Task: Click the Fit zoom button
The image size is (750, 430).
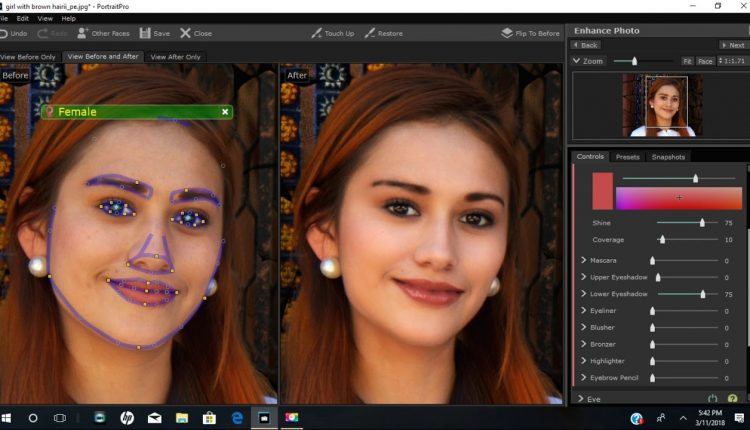Action: point(687,61)
